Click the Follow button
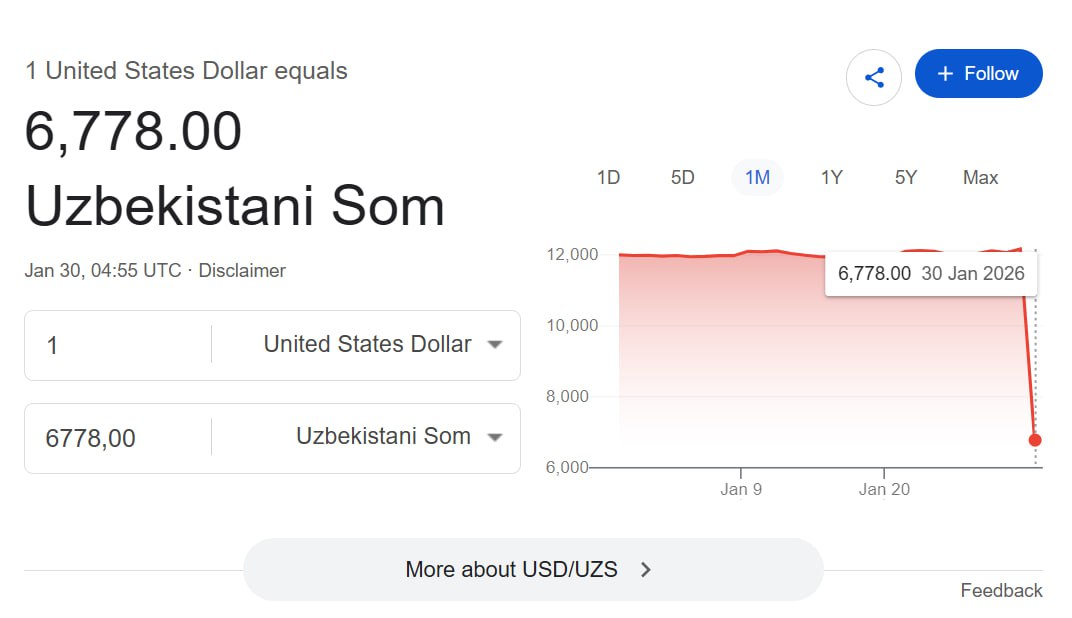Viewport: 1072px width, 618px height. [x=978, y=73]
